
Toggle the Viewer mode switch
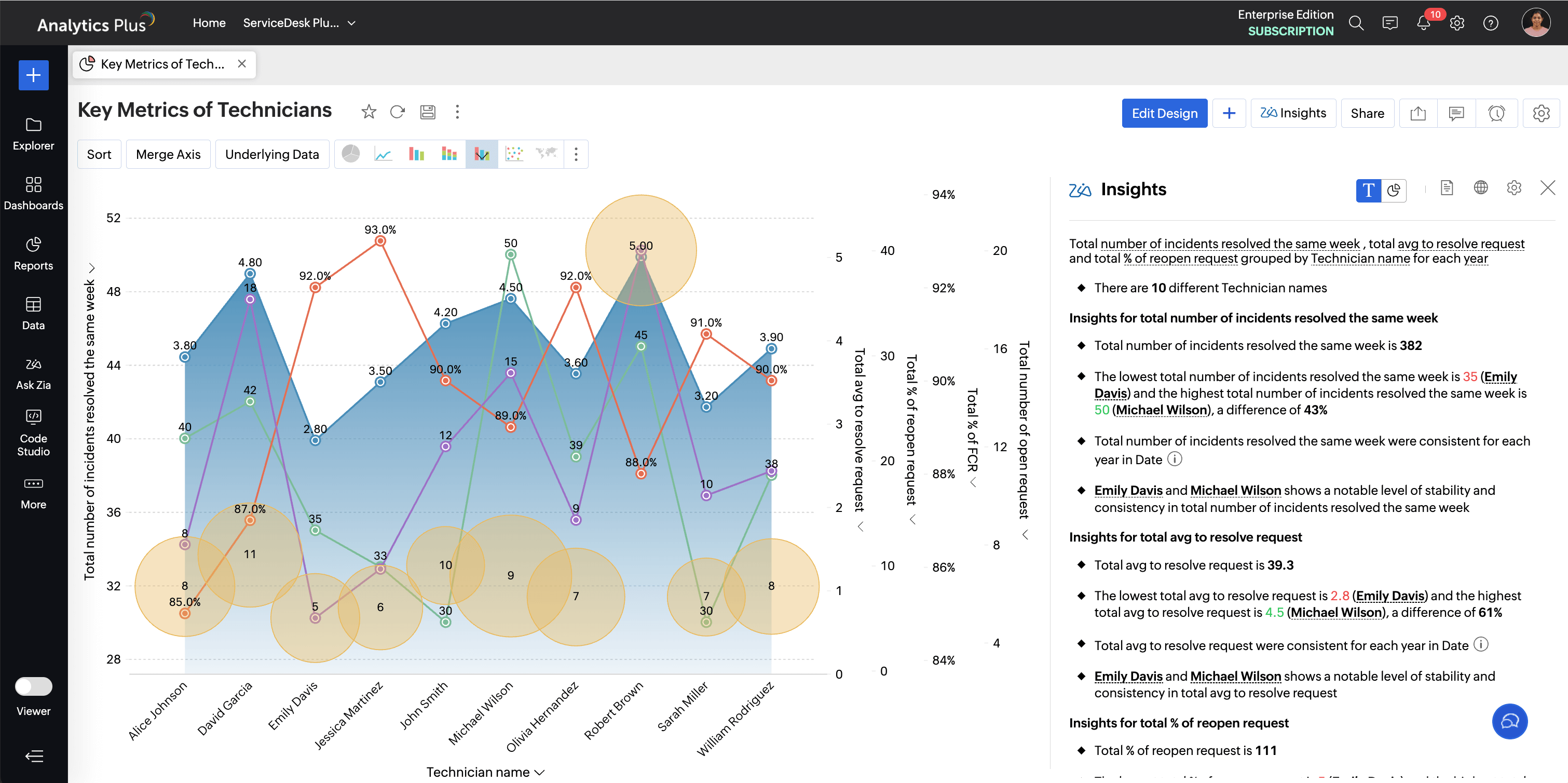(x=34, y=686)
